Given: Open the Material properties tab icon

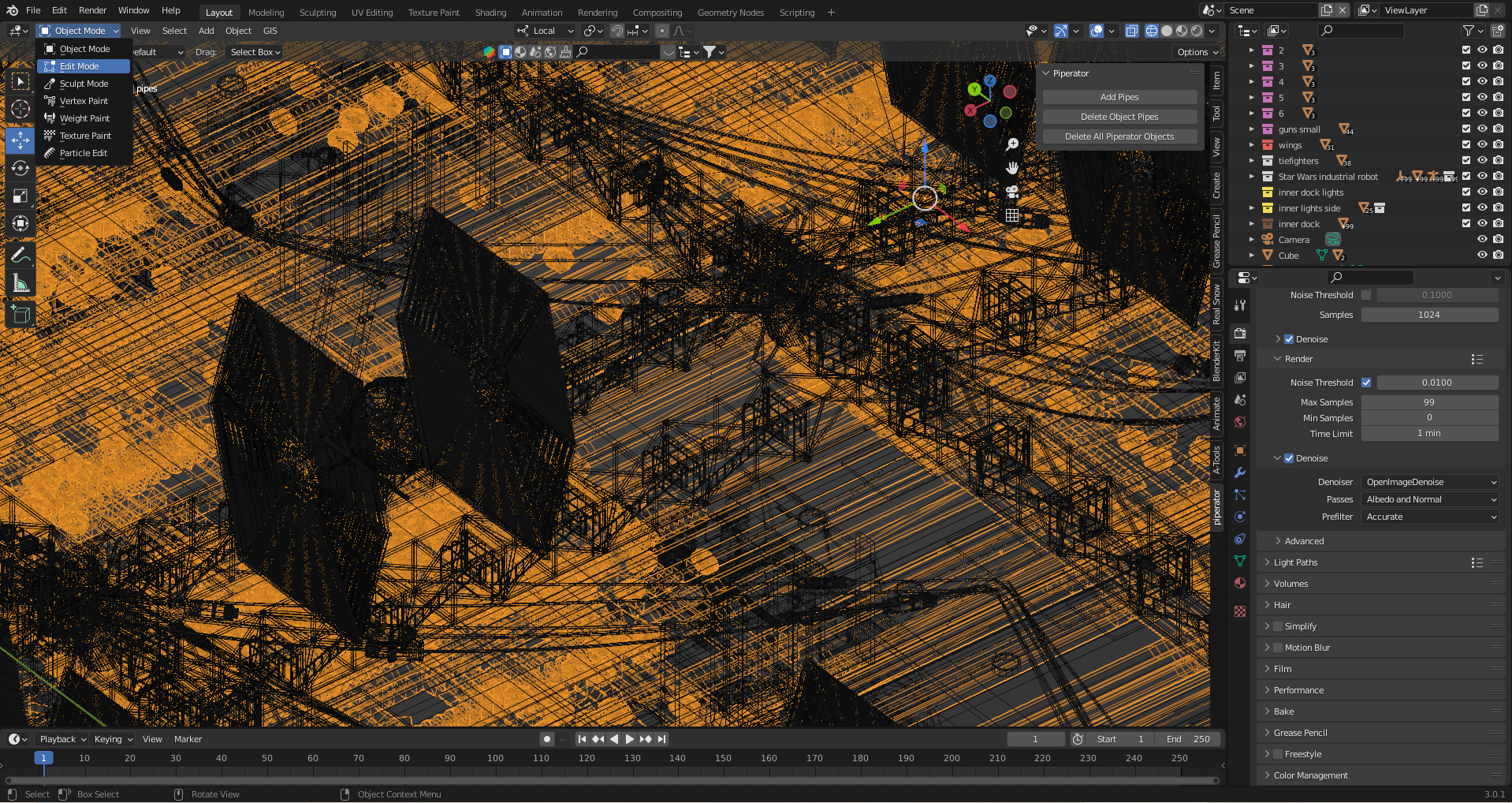Looking at the screenshot, I should [x=1240, y=583].
